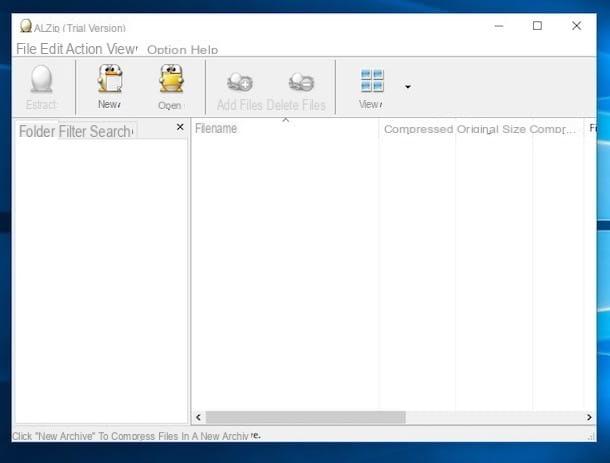This screenshot has width=610, height=463.
Task: Click the horizontal scrollbar left arrow
Action: 198,417
